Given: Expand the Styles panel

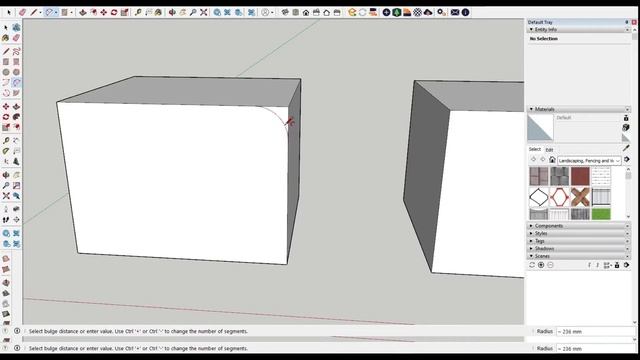Looking at the screenshot, I should click(531, 233).
